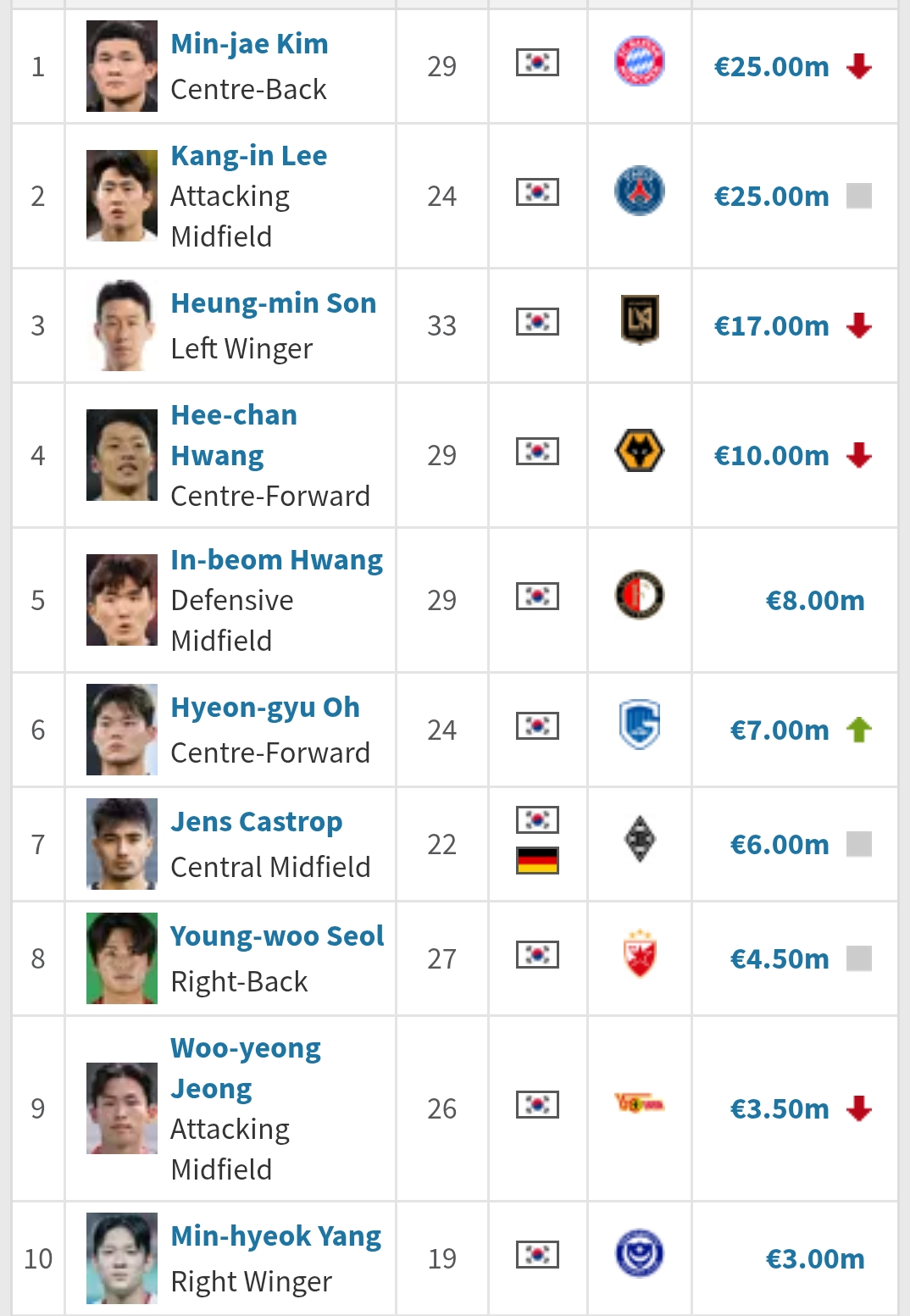The width and height of the screenshot is (910, 1316).
Task: Click Min-jae Kim's €25.00m market value
Action: 771,66
